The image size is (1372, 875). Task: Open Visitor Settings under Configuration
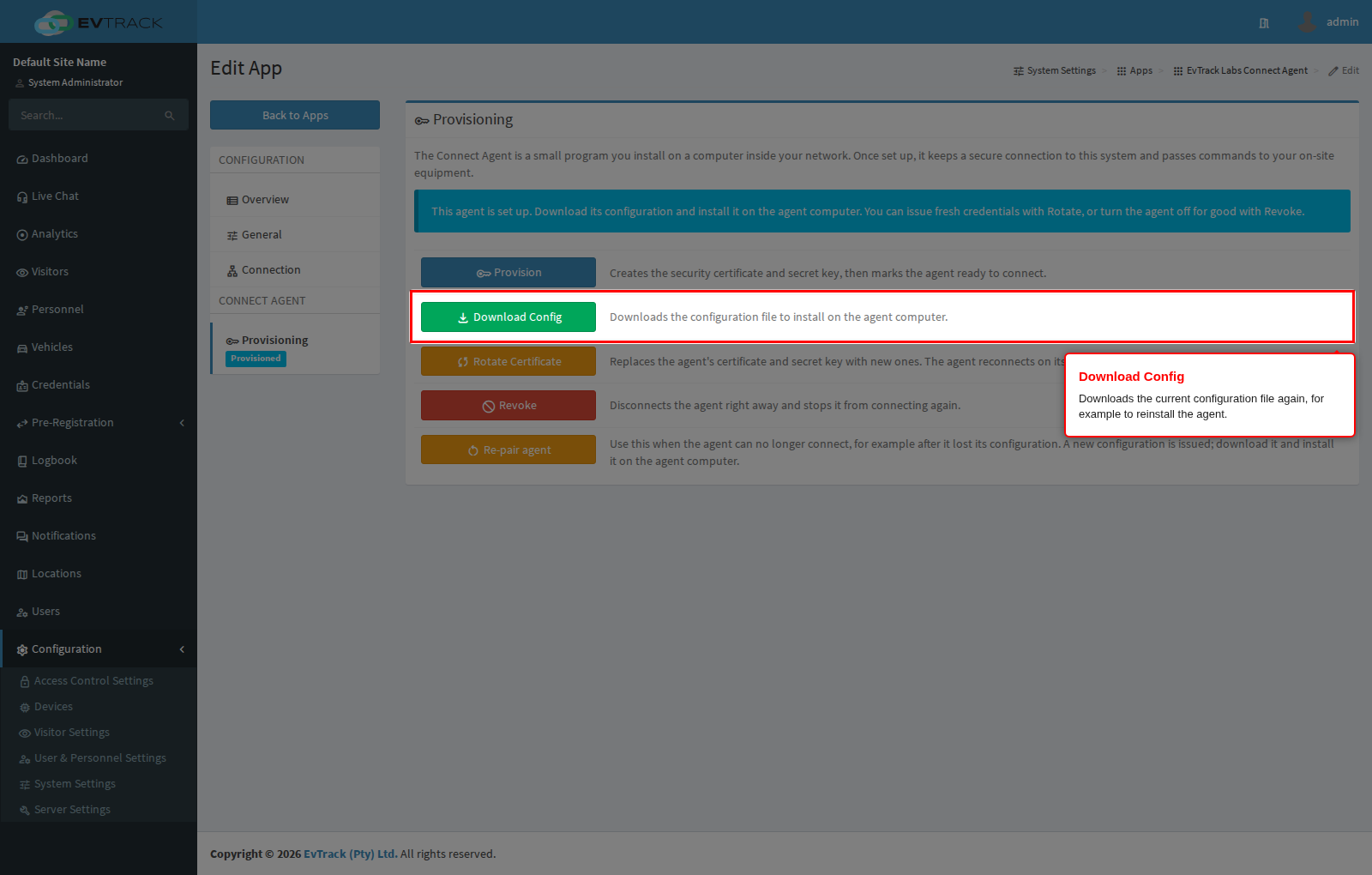[99, 733]
